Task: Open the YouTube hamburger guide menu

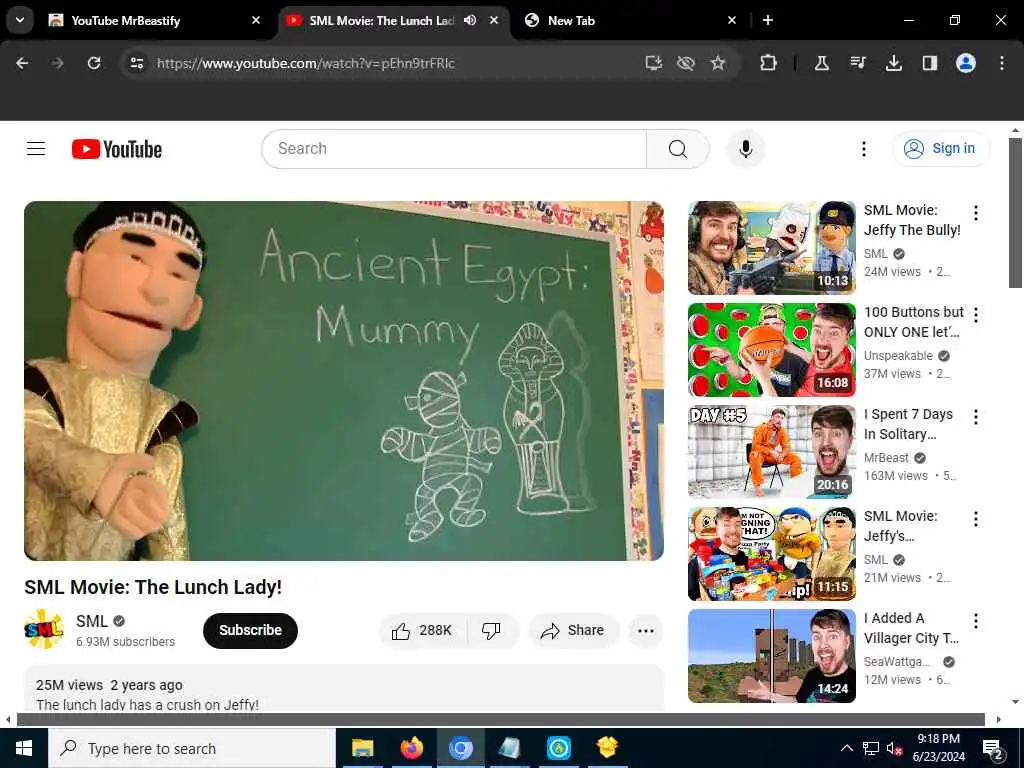Action: (36, 149)
